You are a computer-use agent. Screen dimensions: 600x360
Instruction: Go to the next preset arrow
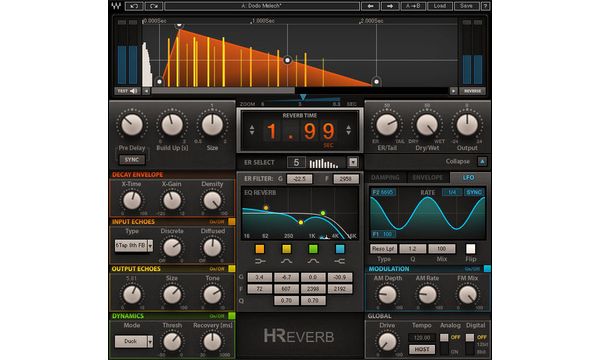(x=390, y=6)
